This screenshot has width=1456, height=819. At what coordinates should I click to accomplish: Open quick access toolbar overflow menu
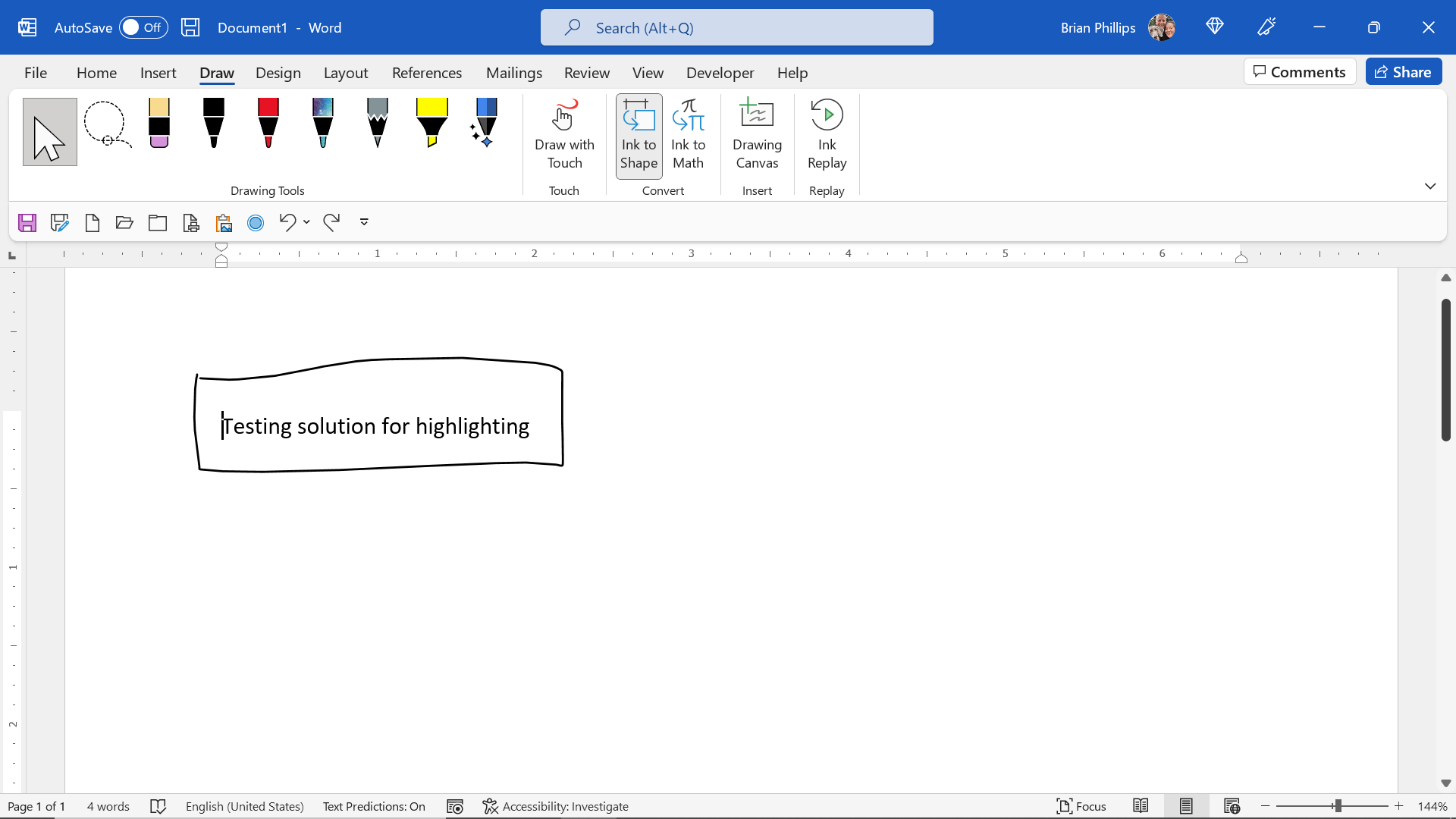click(364, 222)
